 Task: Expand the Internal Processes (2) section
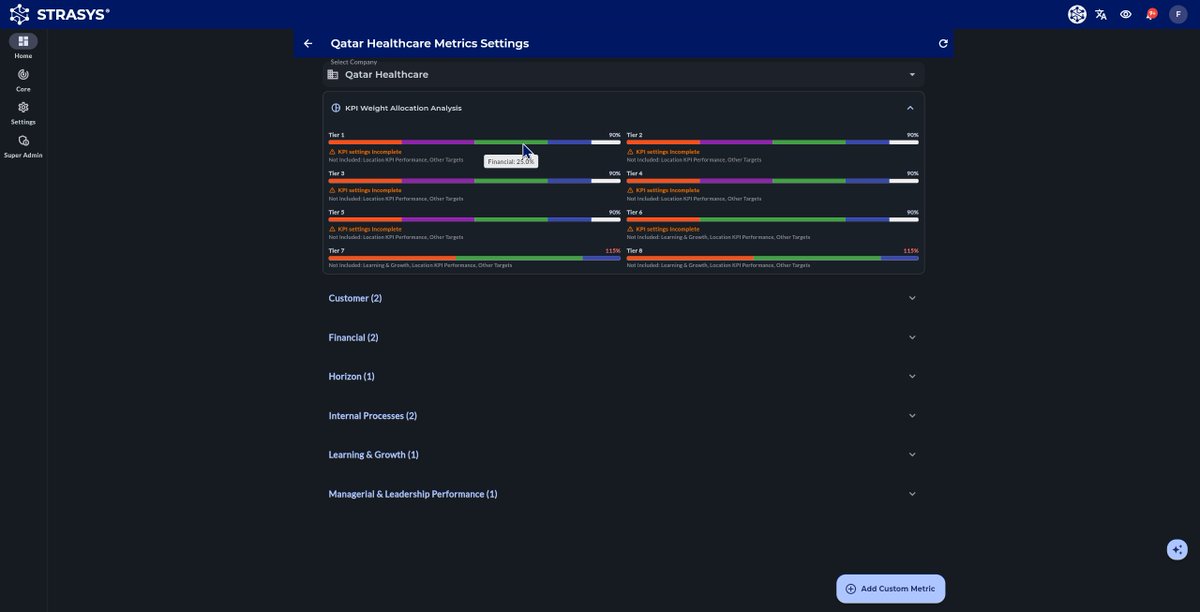(623, 415)
